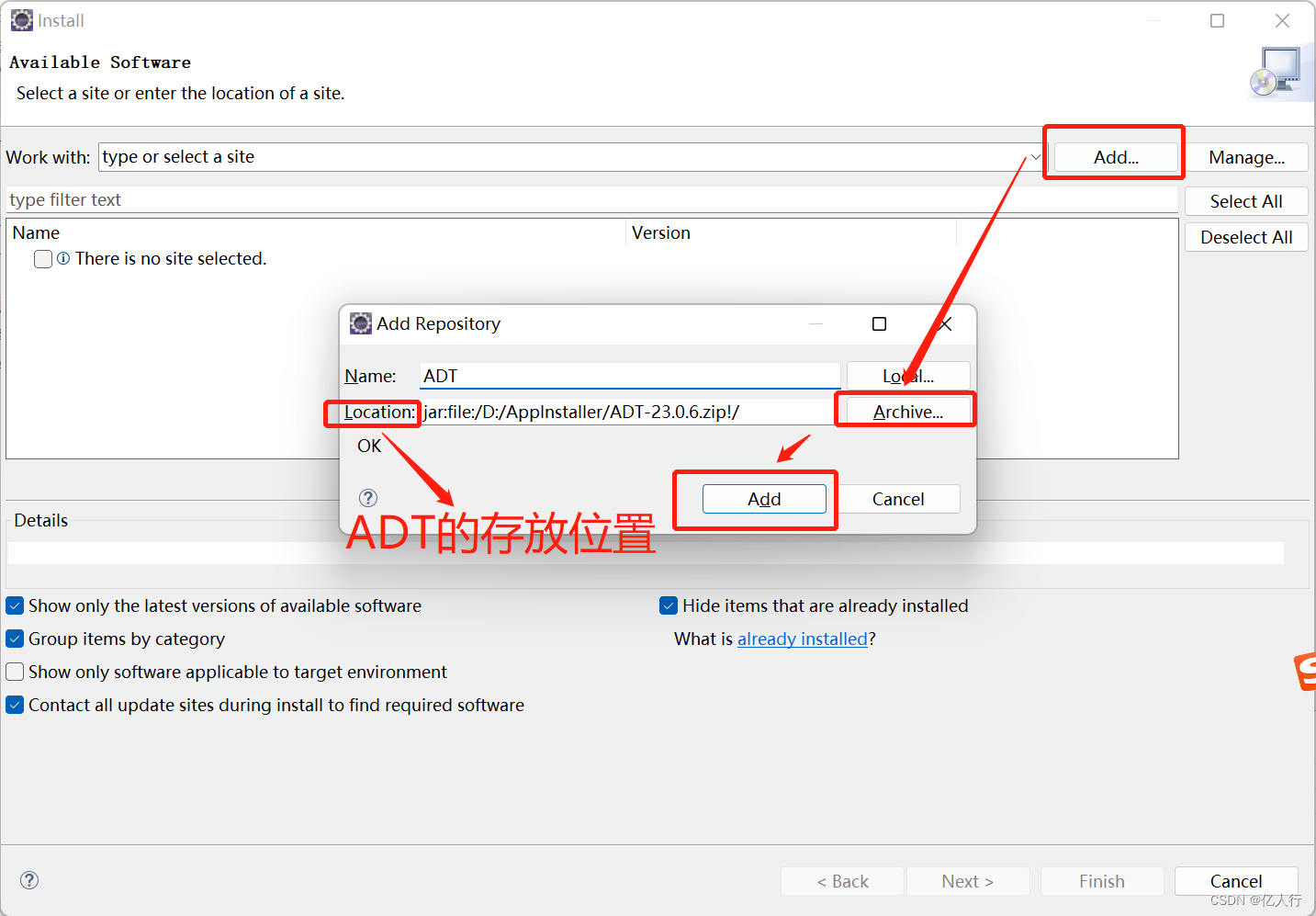Cancel the Add Repository dialog
Screen dimensions: 1316x916
point(898,499)
